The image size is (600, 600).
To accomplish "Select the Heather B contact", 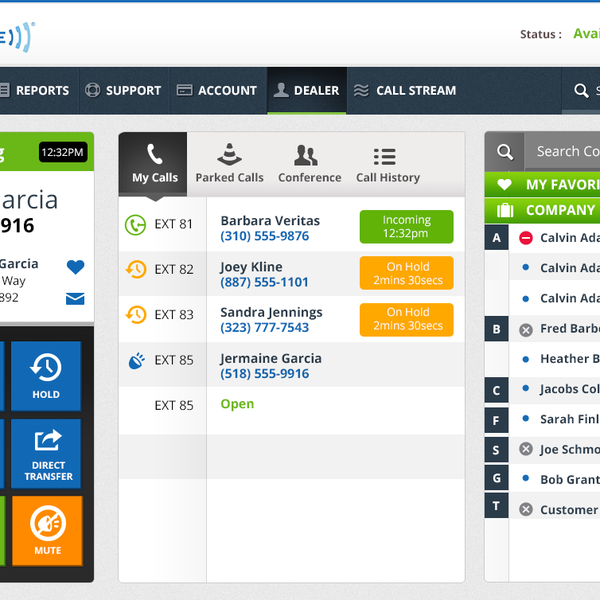I will click(x=570, y=359).
